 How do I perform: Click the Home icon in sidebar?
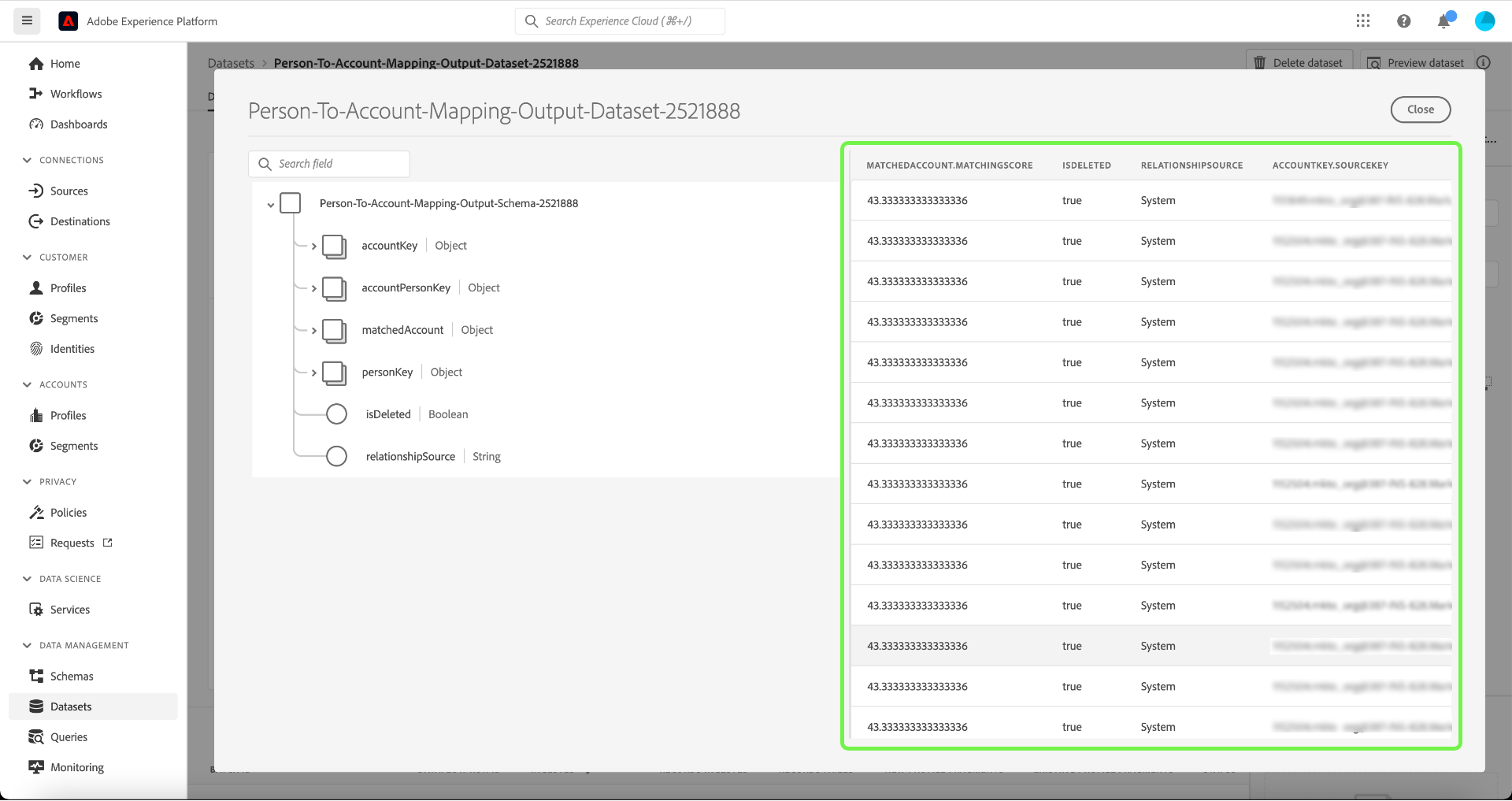click(36, 64)
